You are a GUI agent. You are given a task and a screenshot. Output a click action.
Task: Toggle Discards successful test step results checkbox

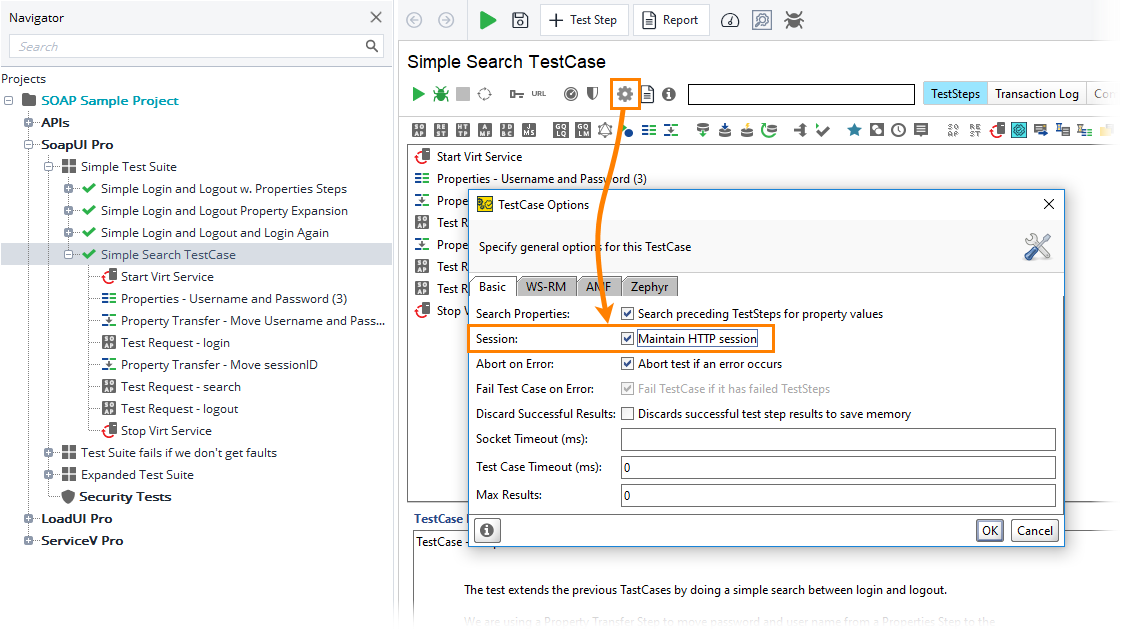coord(627,413)
